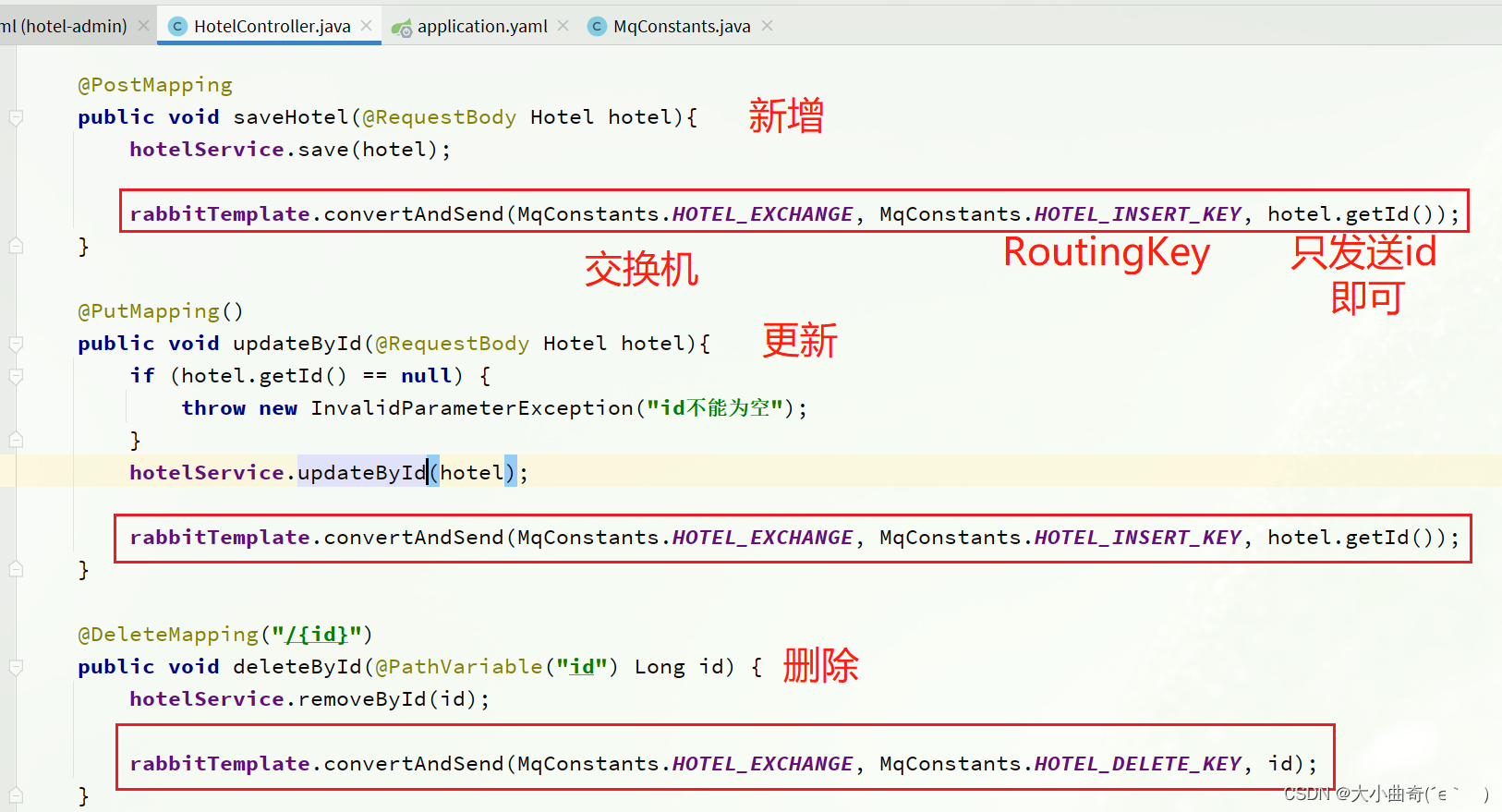This screenshot has height=812, width=1502.
Task: Click @RequestBody in saveHotel signature
Action: 439,117
